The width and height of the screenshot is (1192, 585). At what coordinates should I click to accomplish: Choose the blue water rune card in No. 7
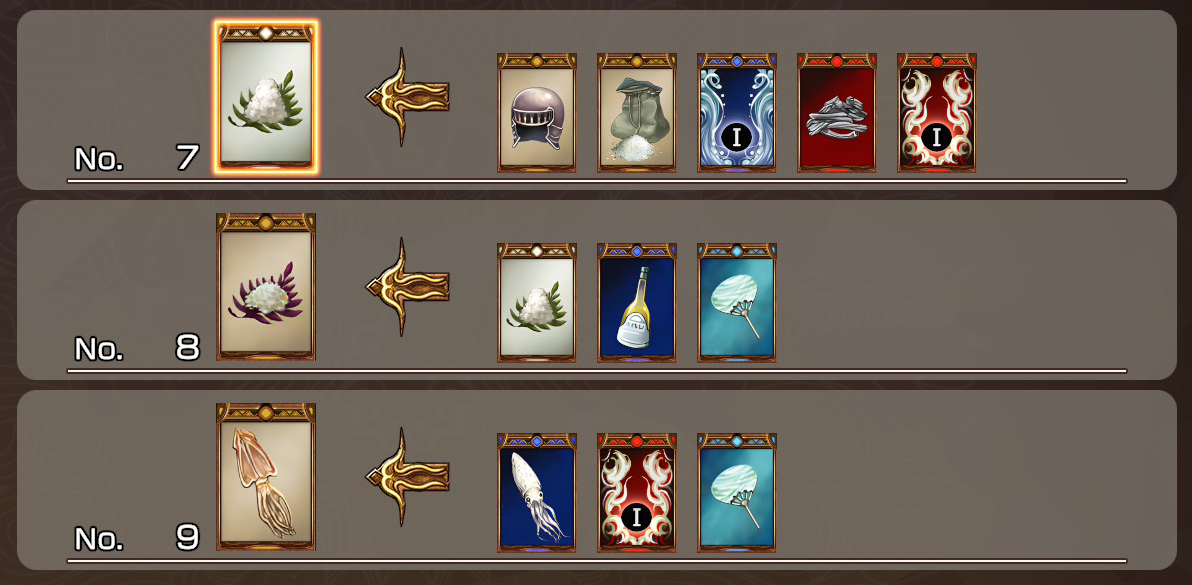737,112
